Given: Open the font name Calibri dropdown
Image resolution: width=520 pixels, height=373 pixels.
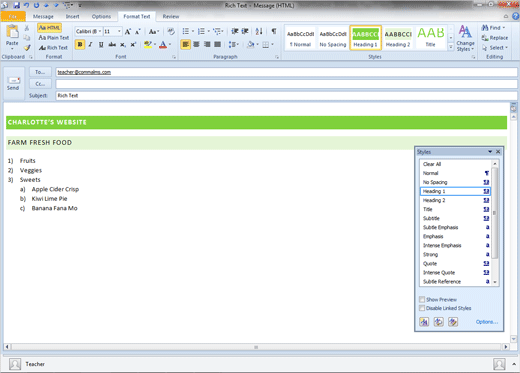Looking at the screenshot, I should tap(100, 31).
